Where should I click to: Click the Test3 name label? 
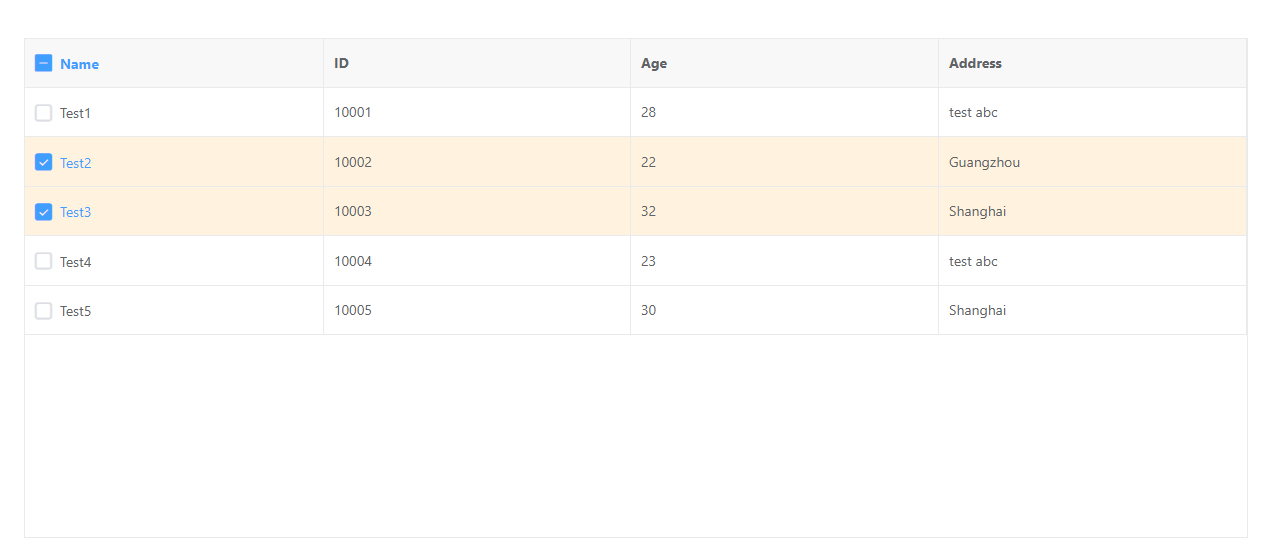(x=75, y=212)
